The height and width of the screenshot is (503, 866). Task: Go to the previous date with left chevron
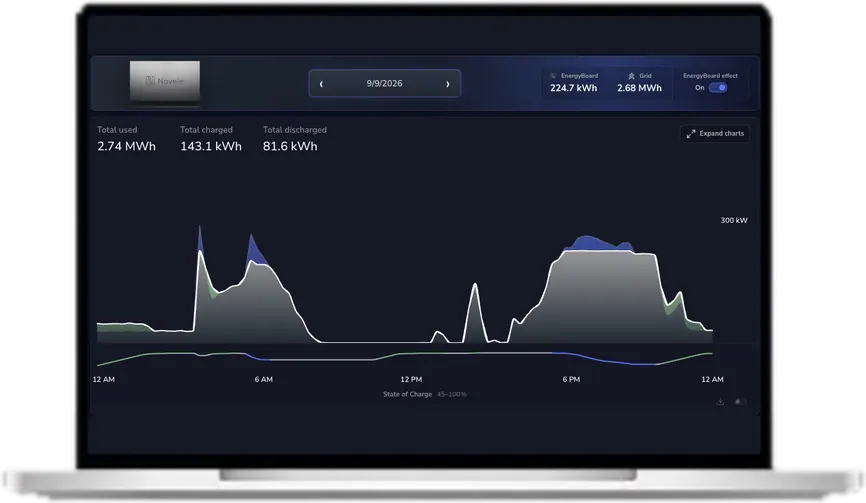(x=321, y=84)
